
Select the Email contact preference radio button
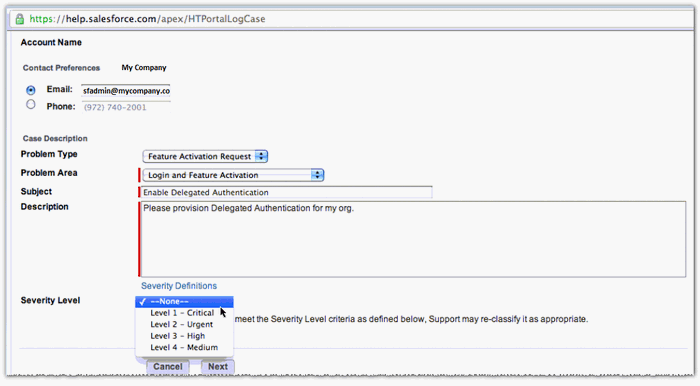pos(30,90)
